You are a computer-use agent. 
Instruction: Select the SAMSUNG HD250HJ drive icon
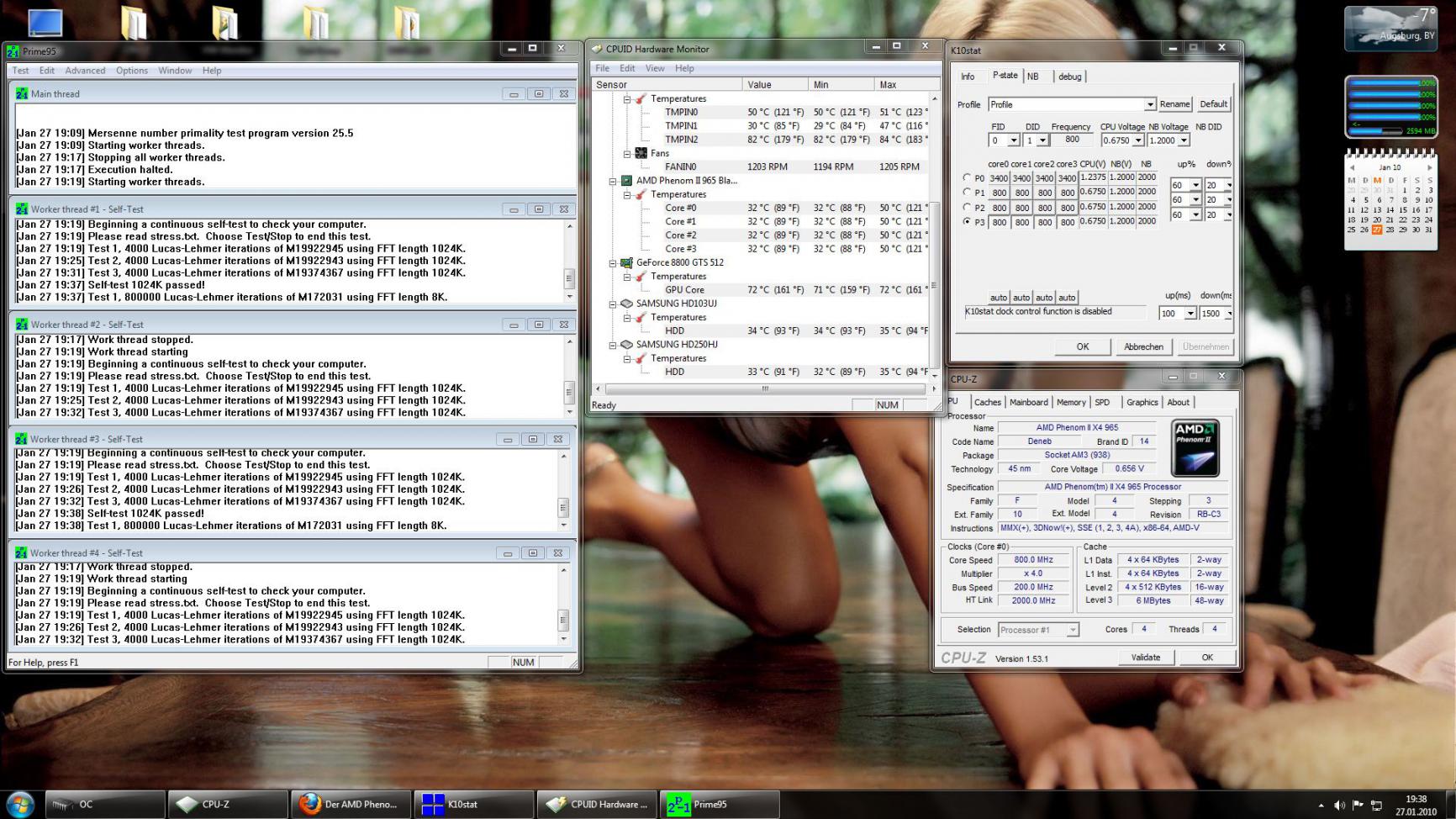[x=626, y=345]
